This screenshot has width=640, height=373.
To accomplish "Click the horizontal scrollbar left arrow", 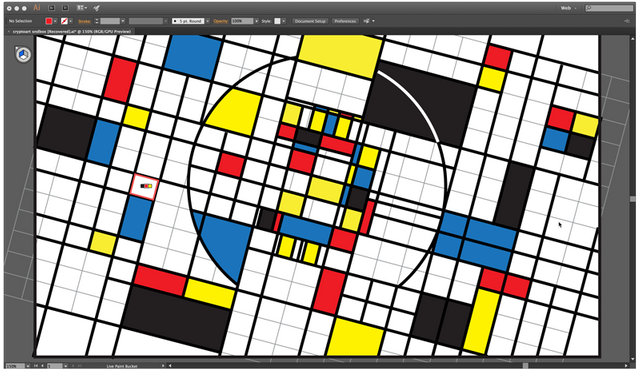I will pyautogui.click(x=170, y=366).
